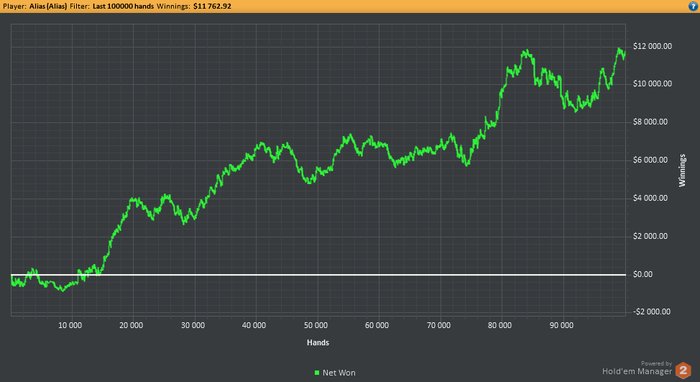Click the Powered by Hold'em Manager text

(x=637, y=368)
